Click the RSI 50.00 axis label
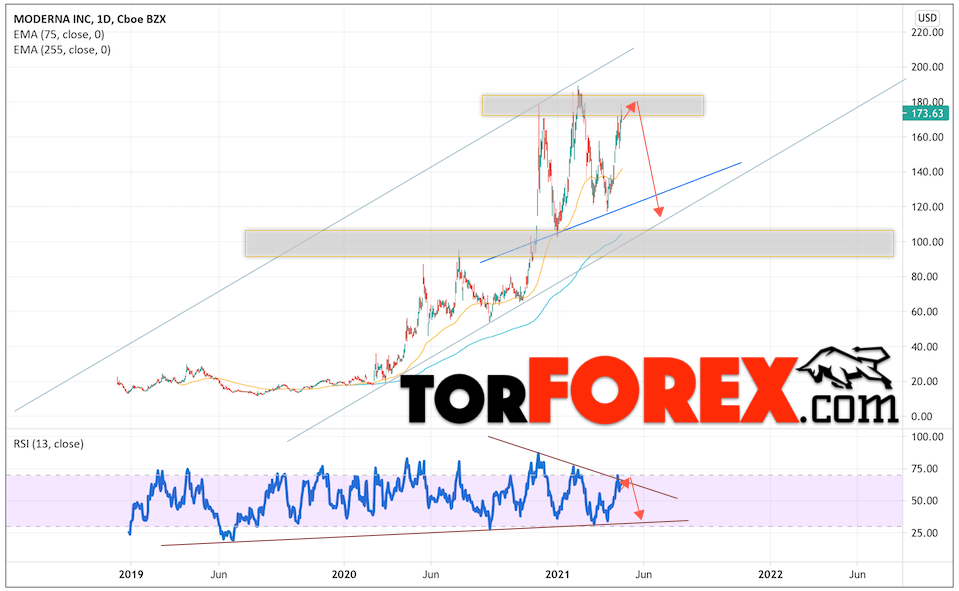This screenshot has height=591, width=959. (x=924, y=500)
